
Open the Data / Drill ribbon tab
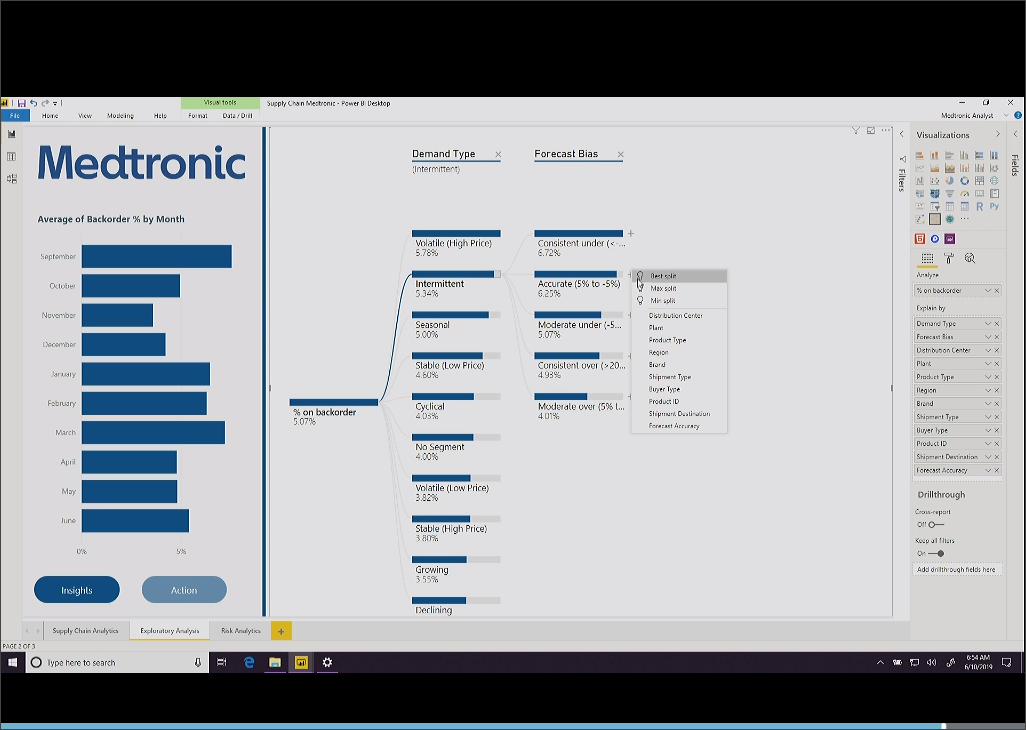[x=238, y=116]
